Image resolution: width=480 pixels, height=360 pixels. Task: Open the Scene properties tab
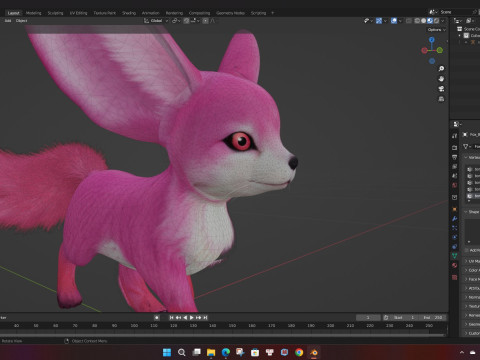tap(455, 176)
